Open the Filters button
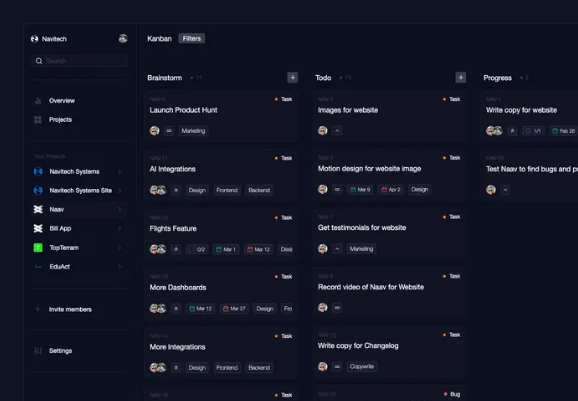 (x=192, y=38)
